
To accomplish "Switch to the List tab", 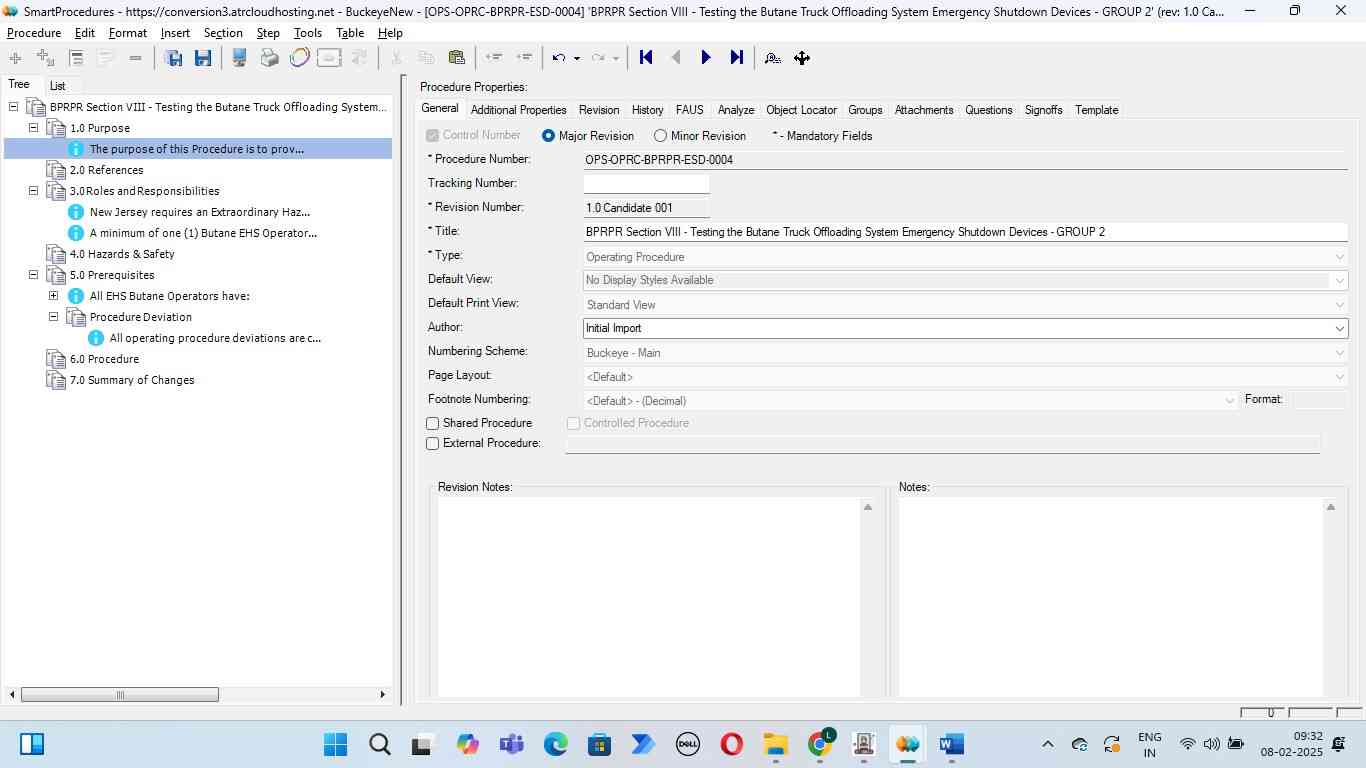I will [x=58, y=86].
